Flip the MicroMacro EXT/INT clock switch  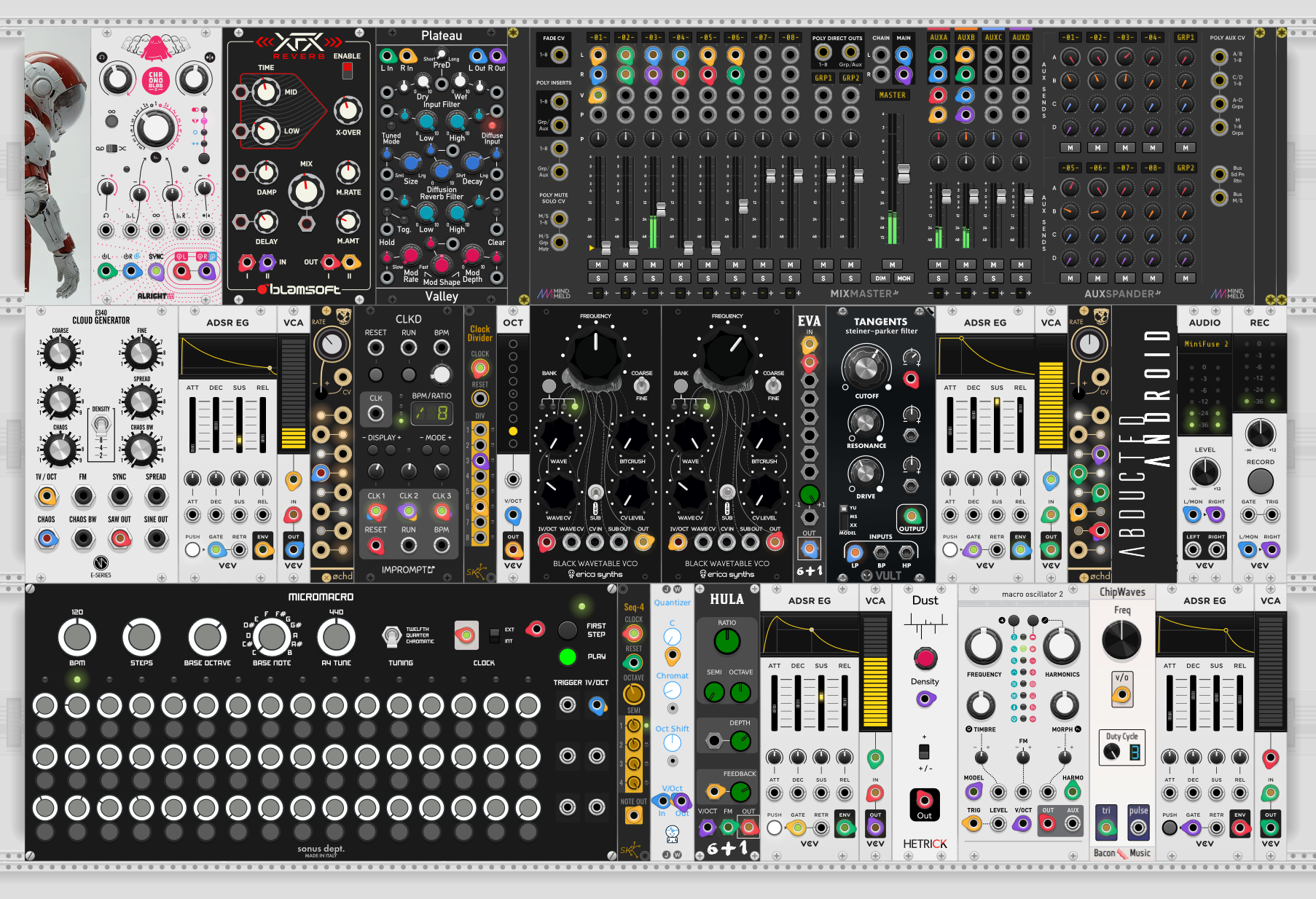tap(495, 635)
